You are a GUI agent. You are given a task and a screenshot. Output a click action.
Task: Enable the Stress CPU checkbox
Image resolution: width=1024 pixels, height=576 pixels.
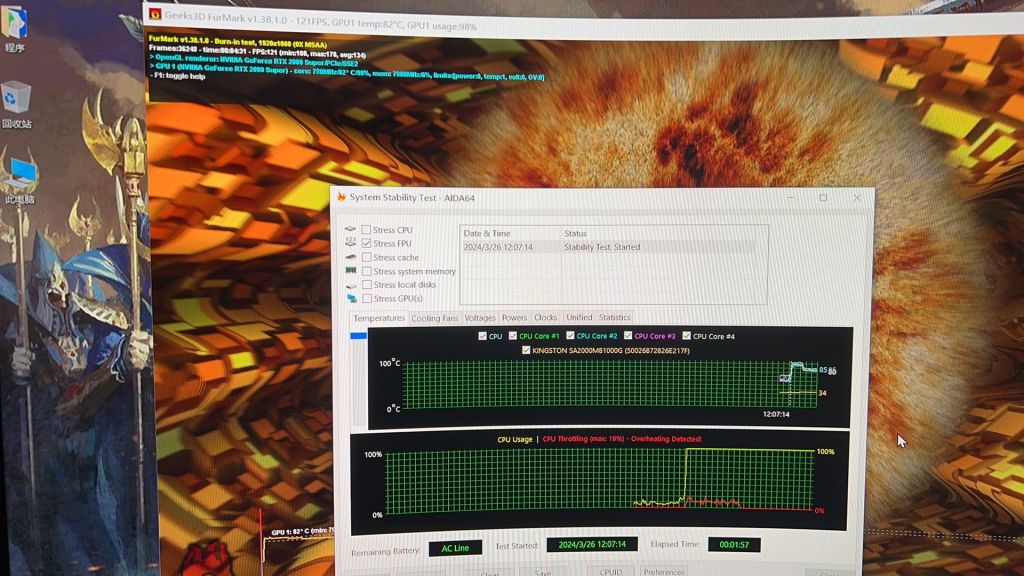pos(366,230)
